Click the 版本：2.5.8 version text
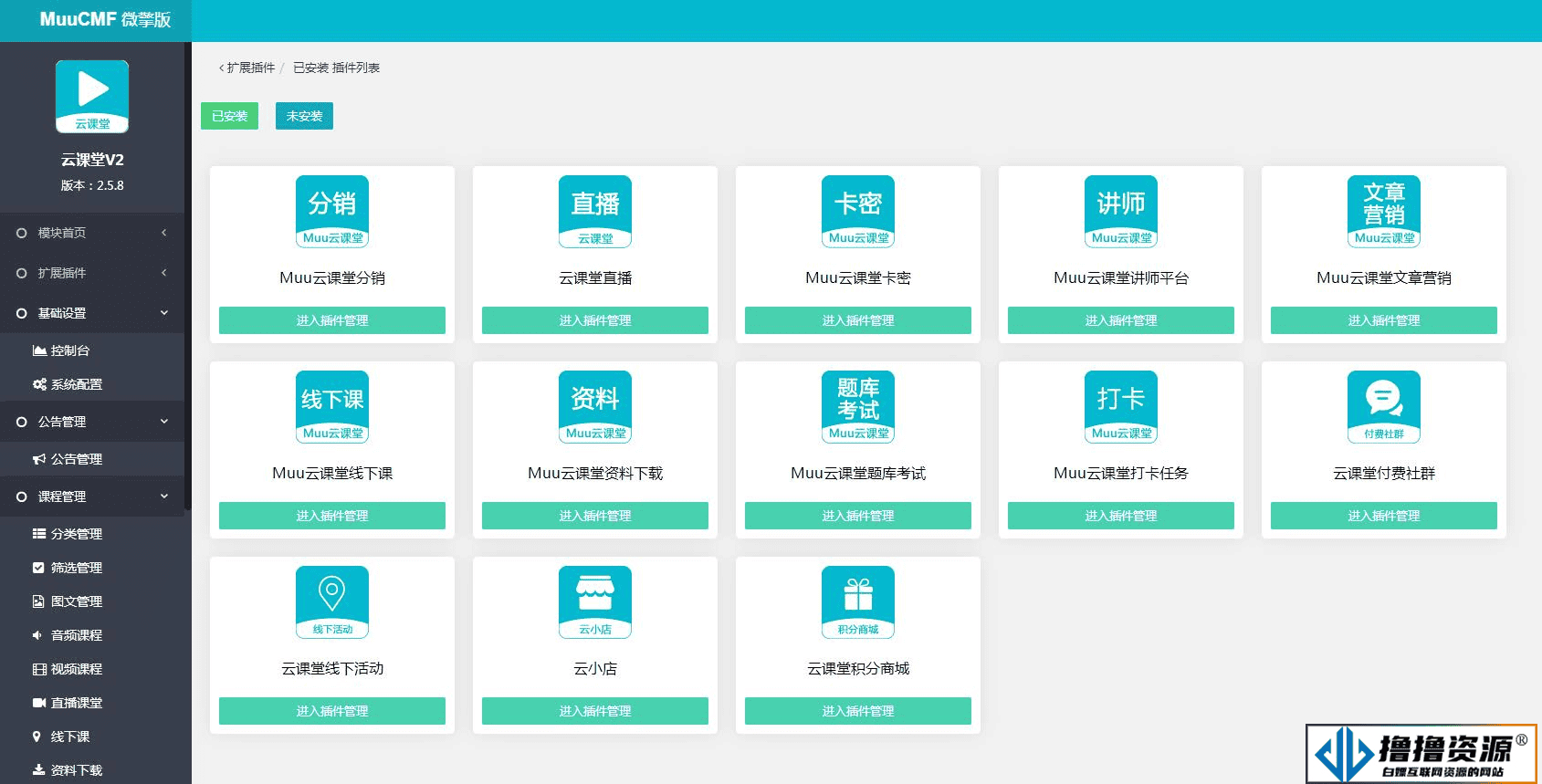Screen dimensions: 1542x784 pos(92,185)
